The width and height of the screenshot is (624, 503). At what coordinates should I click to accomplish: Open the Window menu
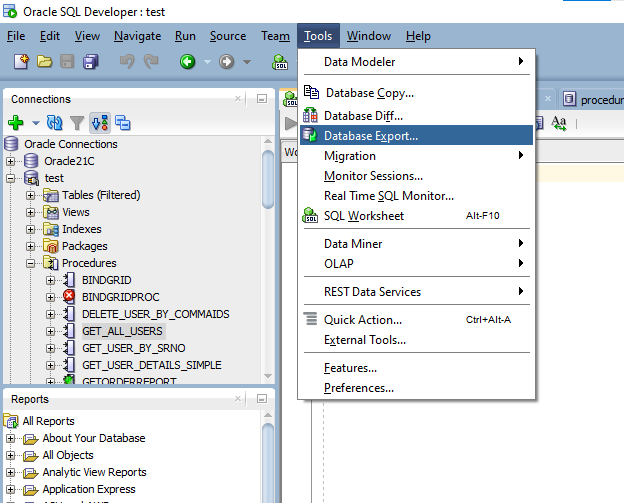(369, 36)
